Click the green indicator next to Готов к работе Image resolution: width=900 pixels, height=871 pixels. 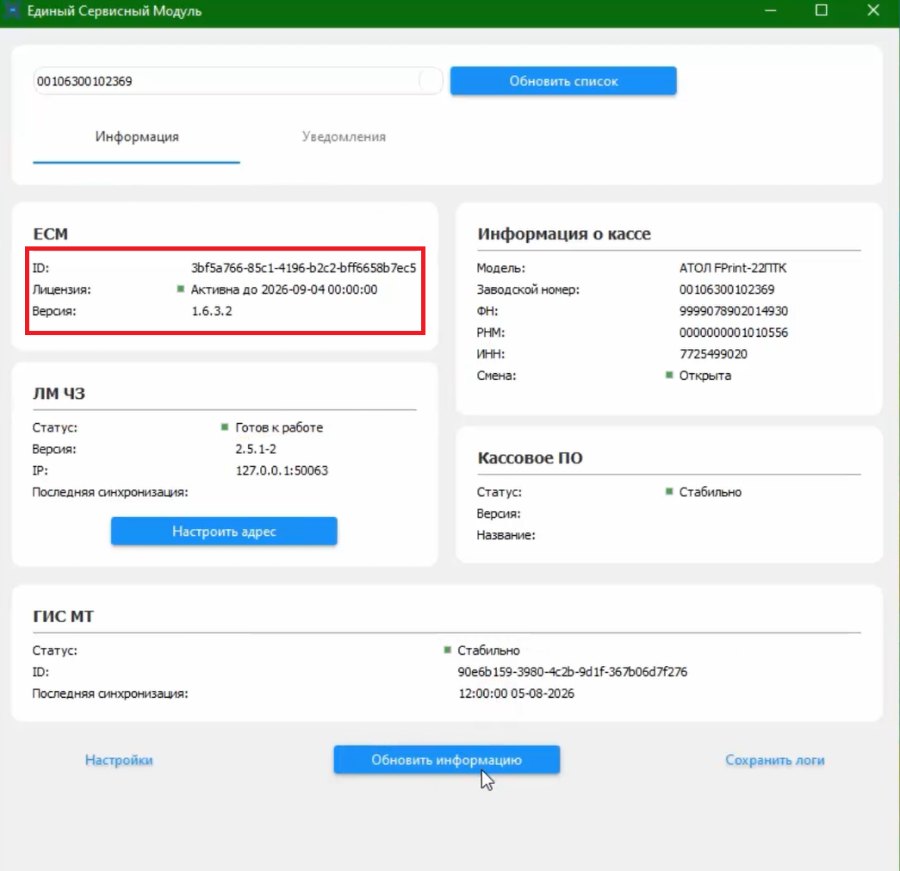click(224, 427)
